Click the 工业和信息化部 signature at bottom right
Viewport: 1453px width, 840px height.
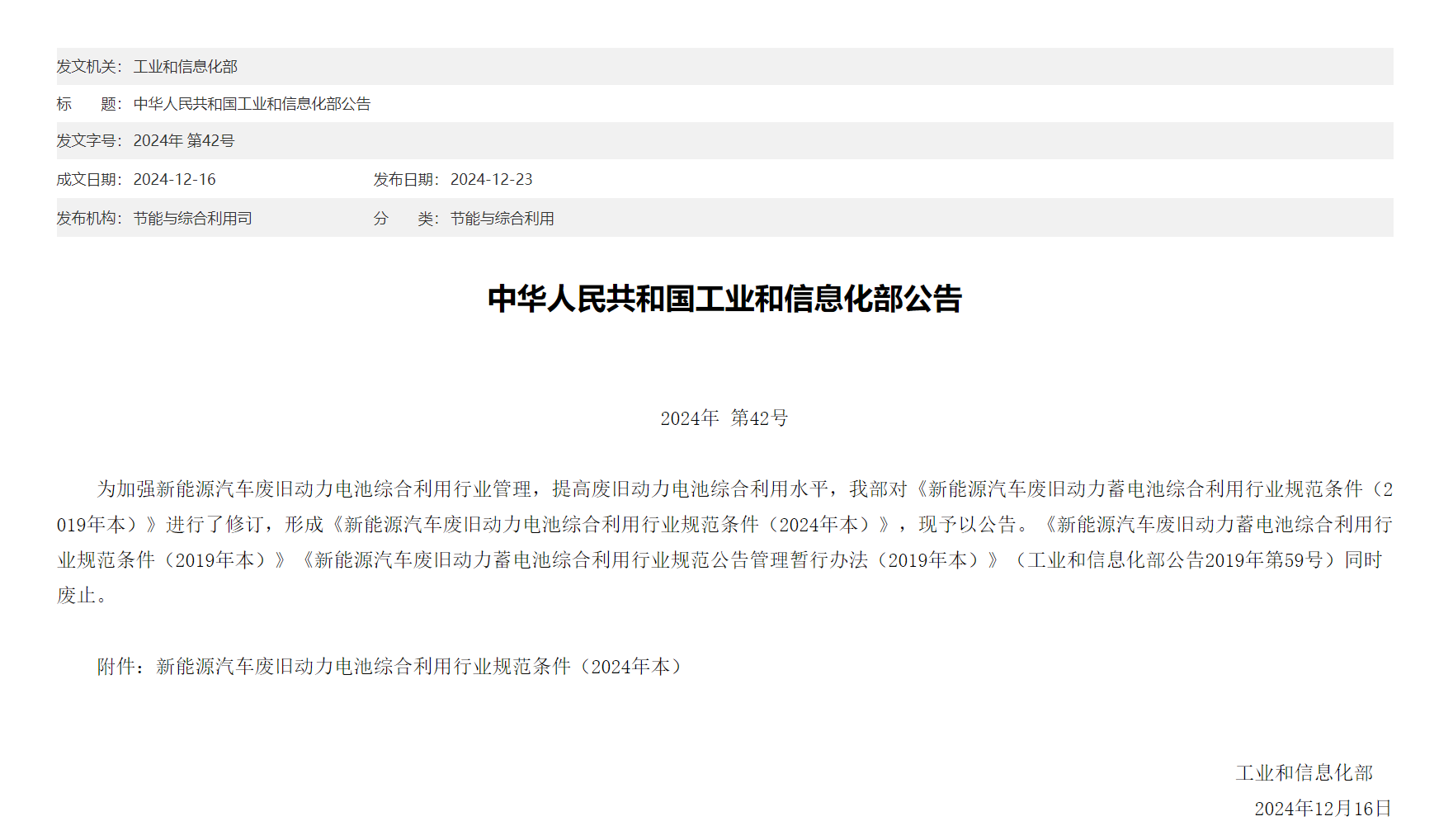click(1304, 773)
